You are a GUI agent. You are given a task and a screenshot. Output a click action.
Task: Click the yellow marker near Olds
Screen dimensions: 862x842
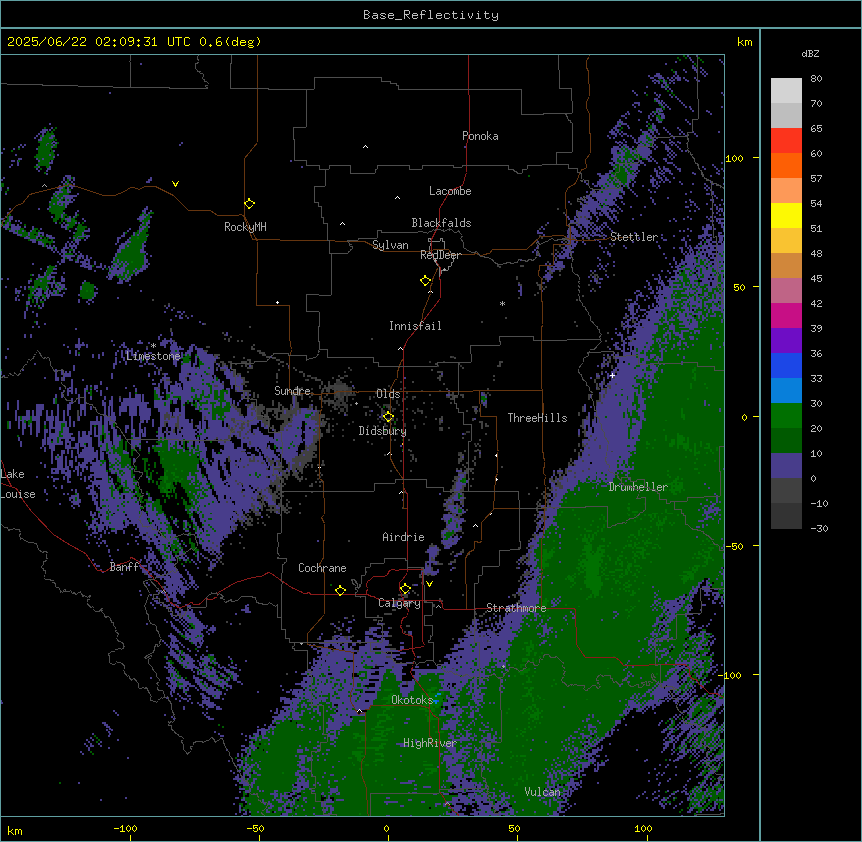click(388, 416)
